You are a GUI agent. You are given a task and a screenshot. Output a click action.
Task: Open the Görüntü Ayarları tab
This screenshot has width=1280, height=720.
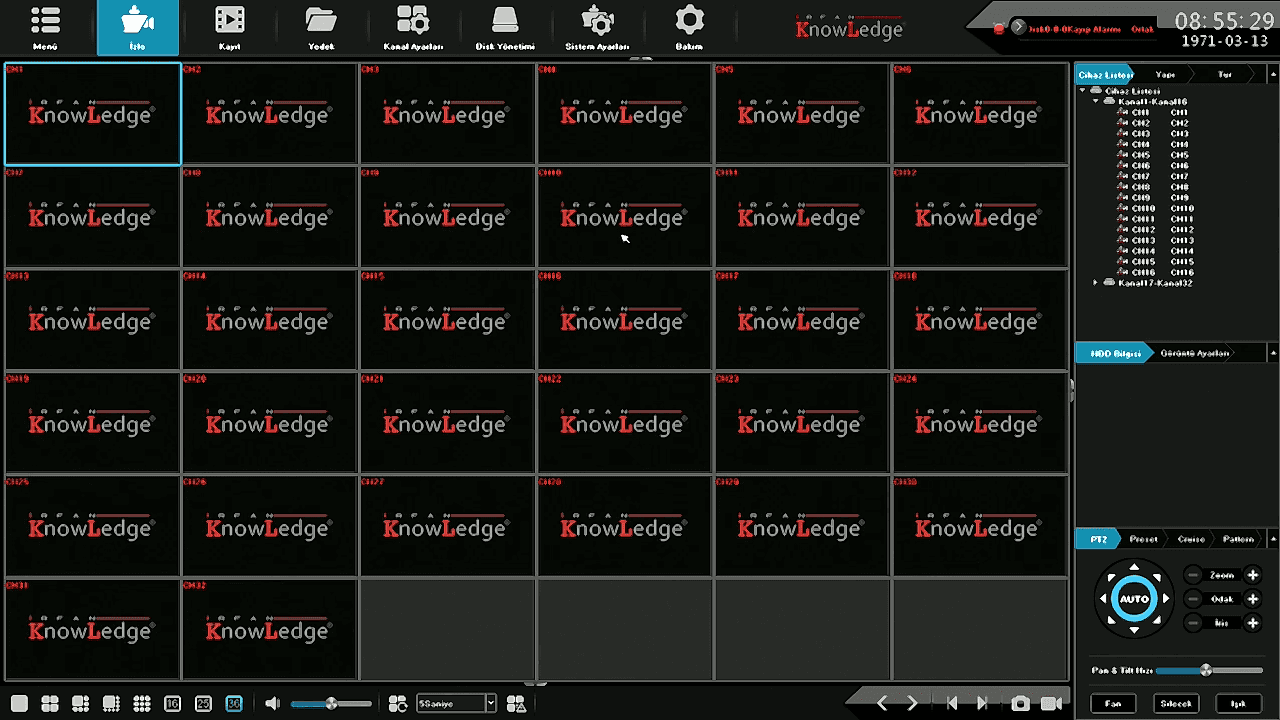click(x=1195, y=353)
